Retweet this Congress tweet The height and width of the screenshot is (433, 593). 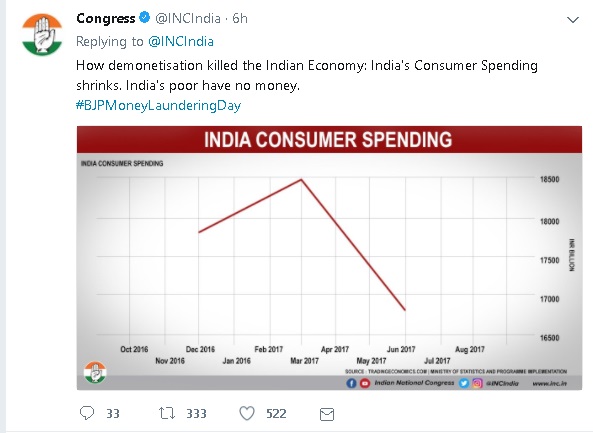(x=167, y=413)
